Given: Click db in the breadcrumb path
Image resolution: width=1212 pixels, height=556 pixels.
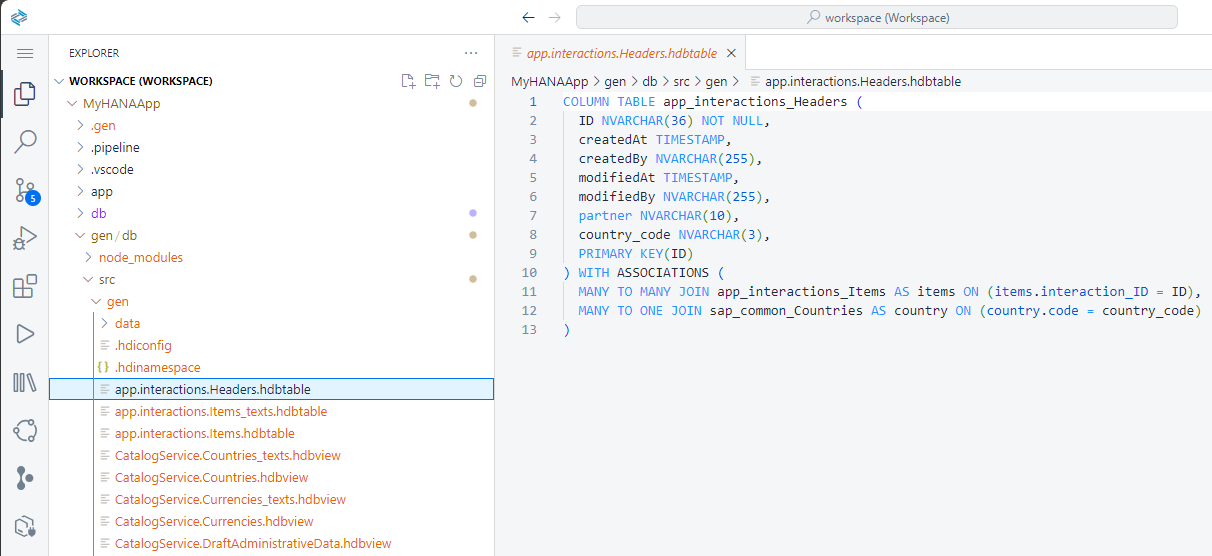Looking at the screenshot, I should 650,81.
